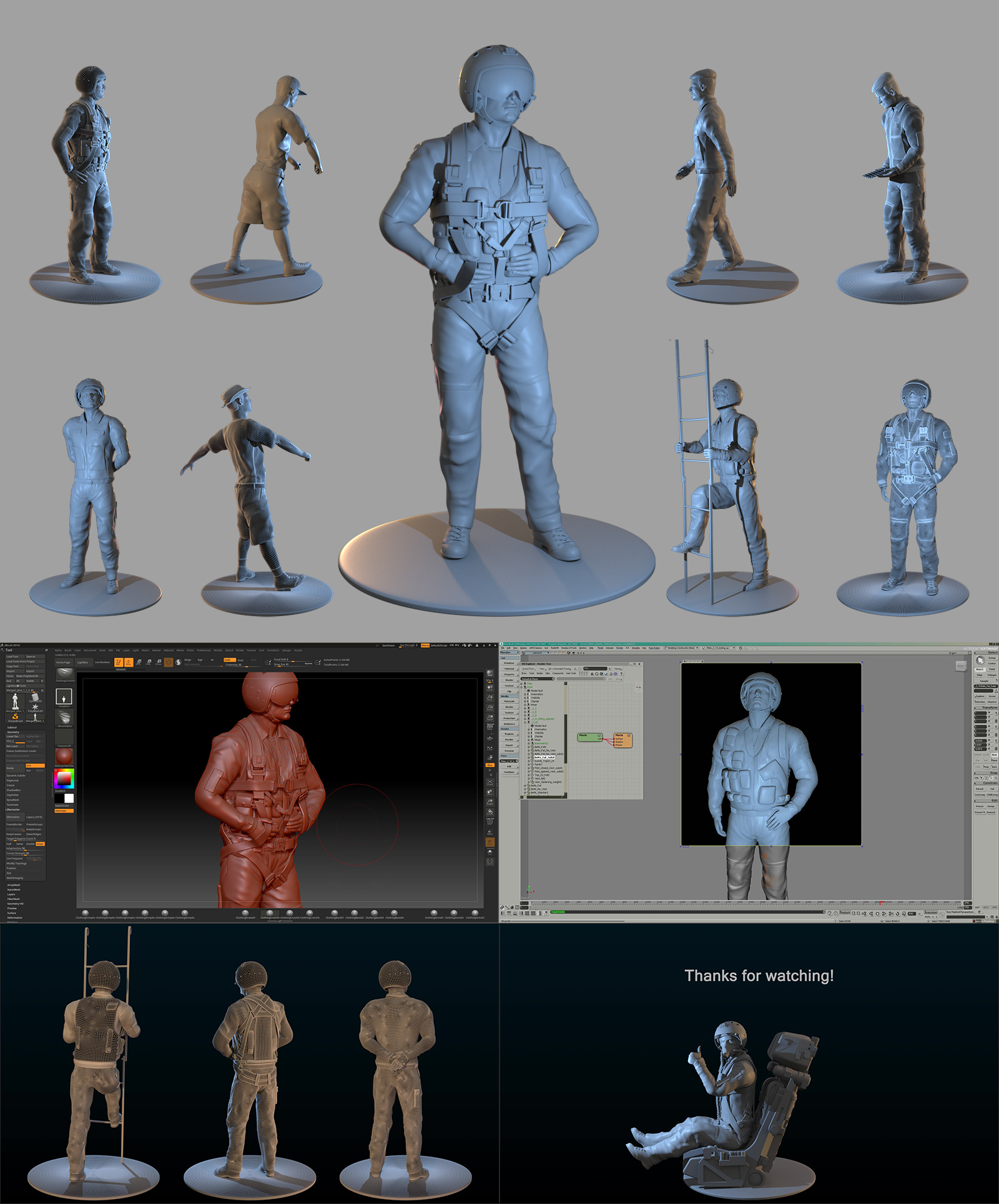This screenshot has width=999, height=1204.
Task: Select the SimpleBrush tool
Action: pyautogui.click(x=15, y=717)
